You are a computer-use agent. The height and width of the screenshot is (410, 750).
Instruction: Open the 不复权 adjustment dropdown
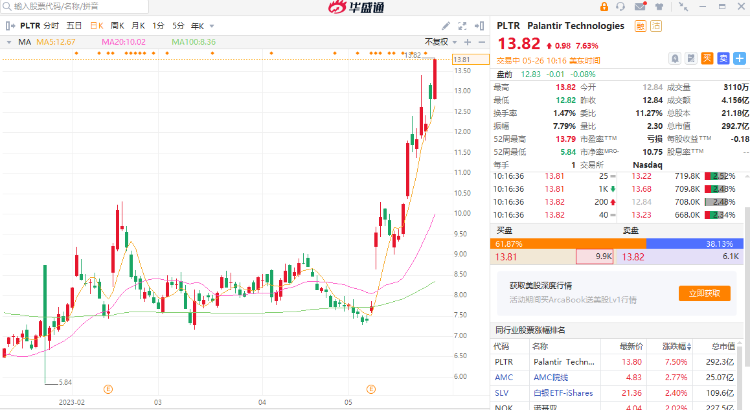pyautogui.click(x=441, y=42)
